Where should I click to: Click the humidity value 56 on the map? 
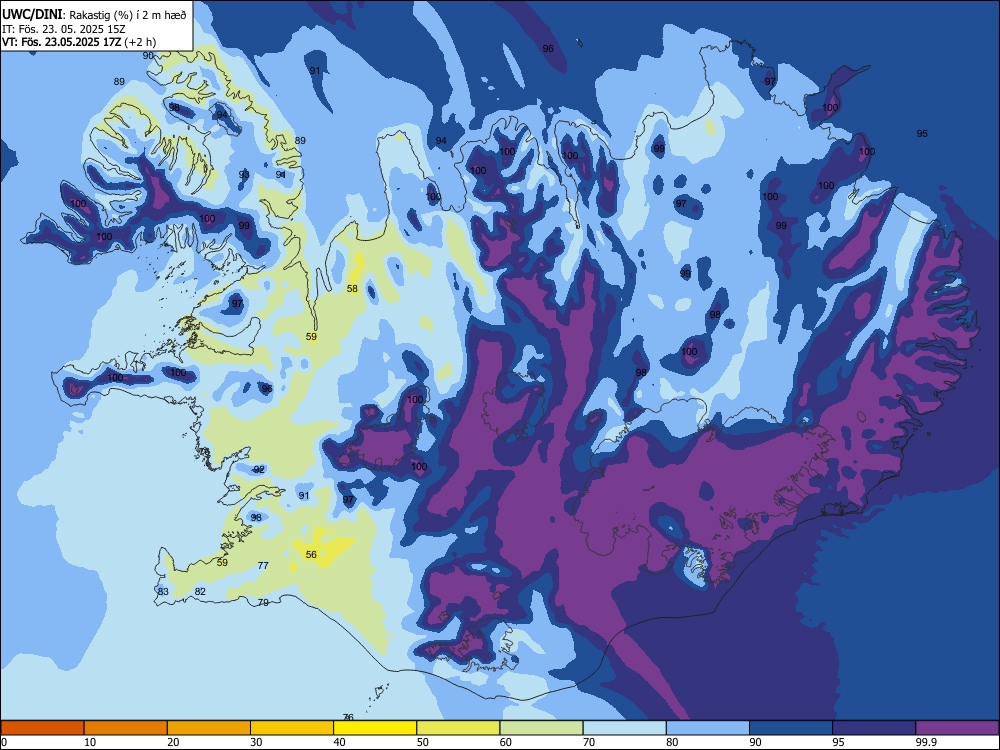[311, 555]
